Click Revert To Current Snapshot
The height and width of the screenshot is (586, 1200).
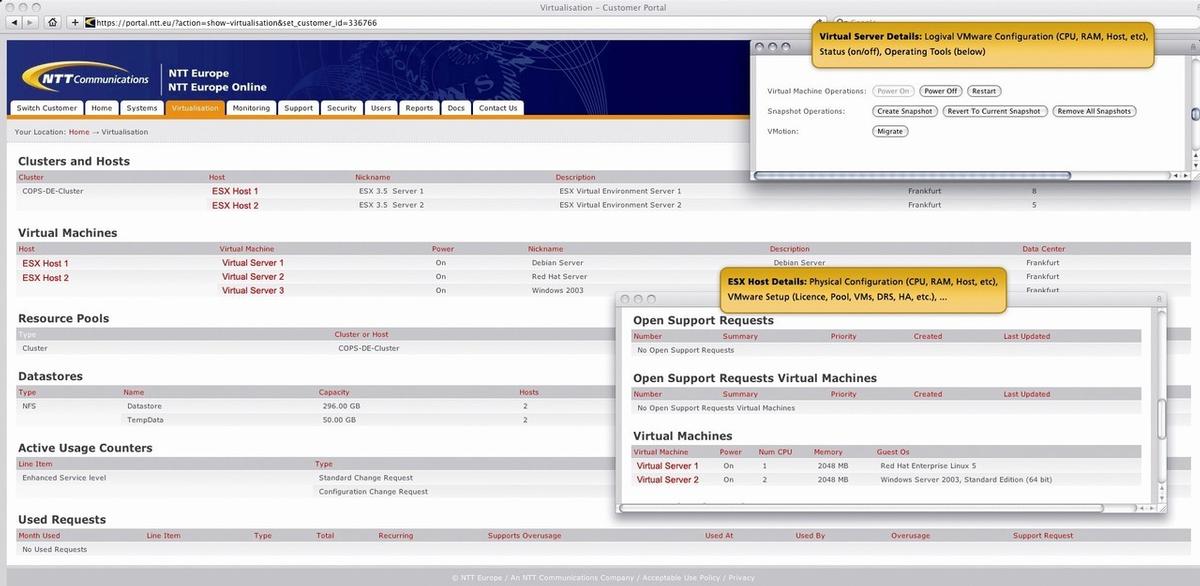coord(995,111)
